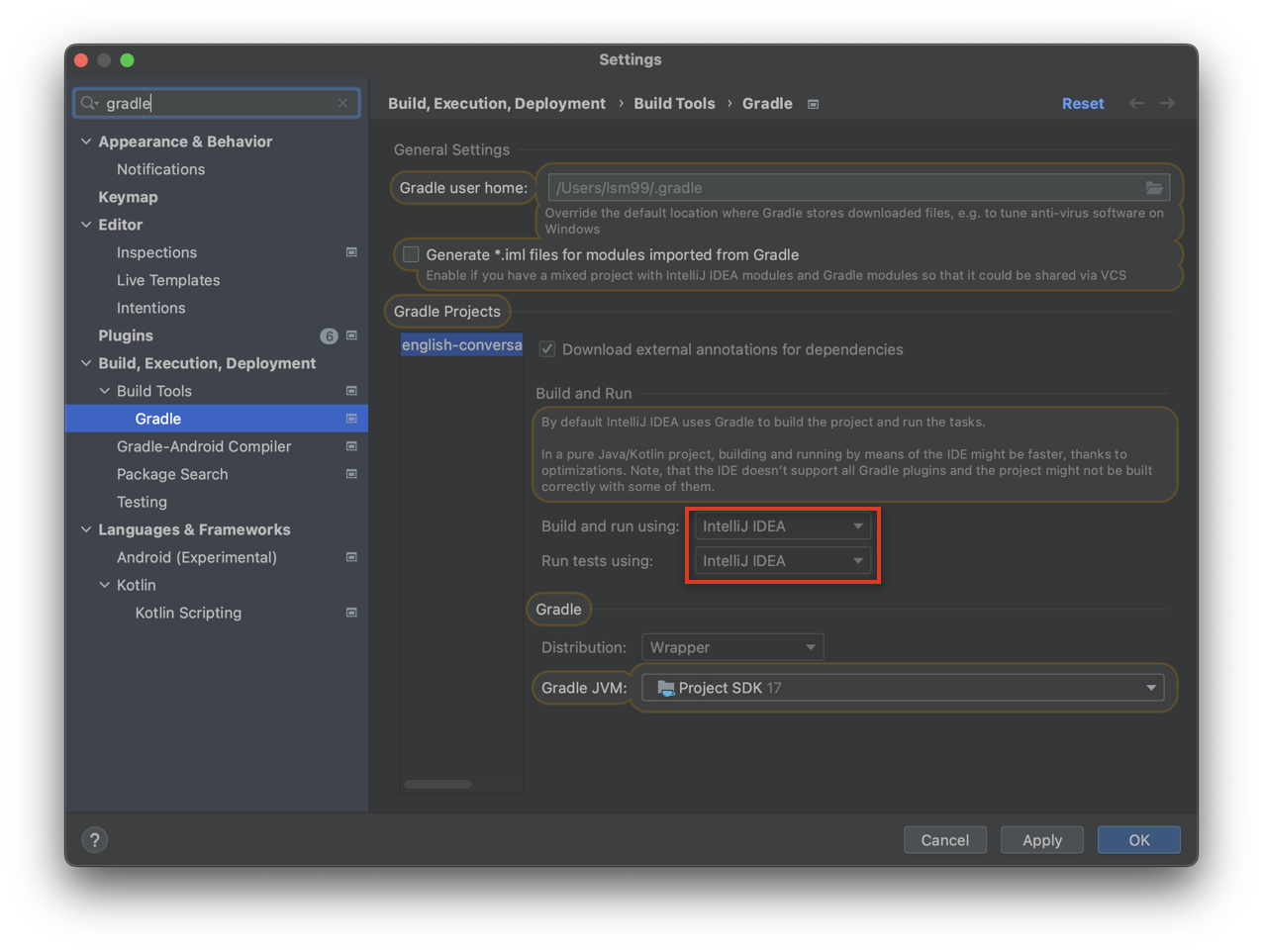Click the search magnifier icon
The width and height of the screenshot is (1263, 952).
tap(89, 103)
